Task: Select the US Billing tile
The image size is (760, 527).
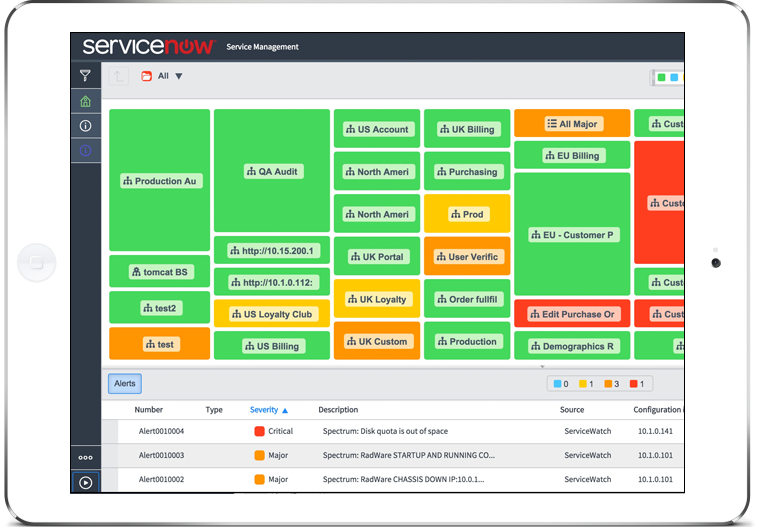Action: (272, 346)
